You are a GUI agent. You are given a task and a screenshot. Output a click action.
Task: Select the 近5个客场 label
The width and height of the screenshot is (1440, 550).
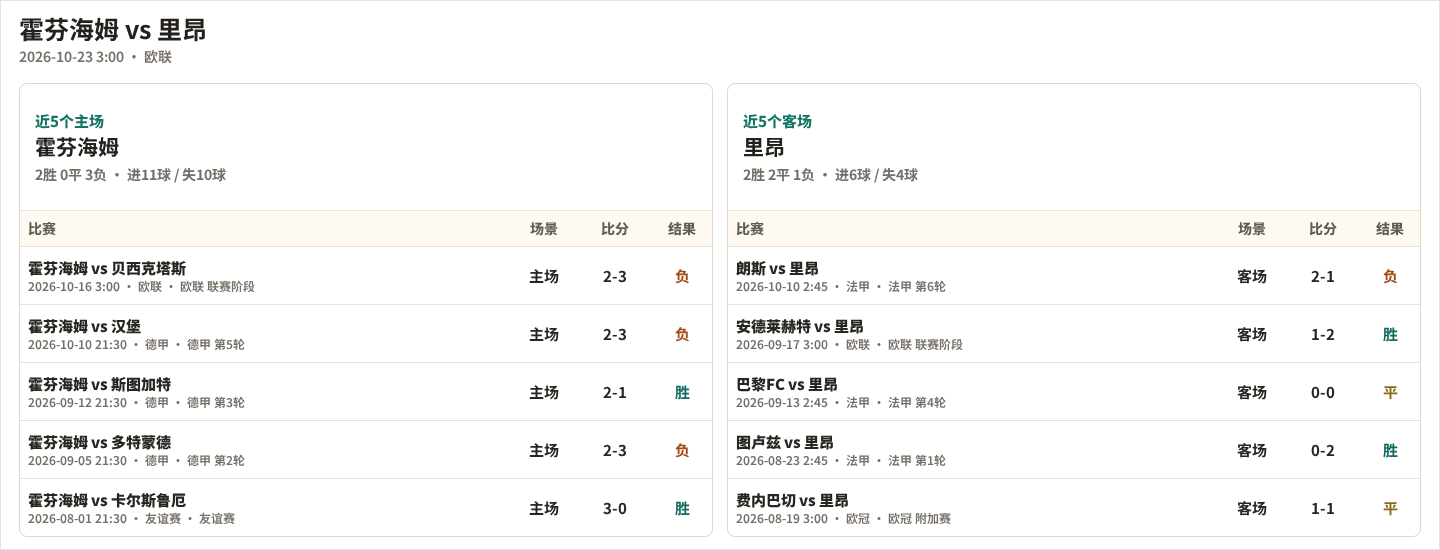pyautogui.click(x=777, y=121)
